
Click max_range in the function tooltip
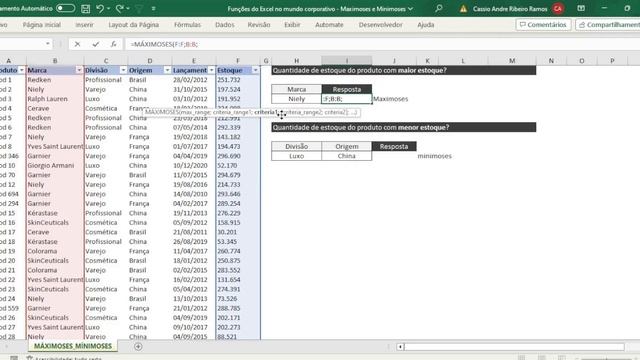(x=196, y=112)
